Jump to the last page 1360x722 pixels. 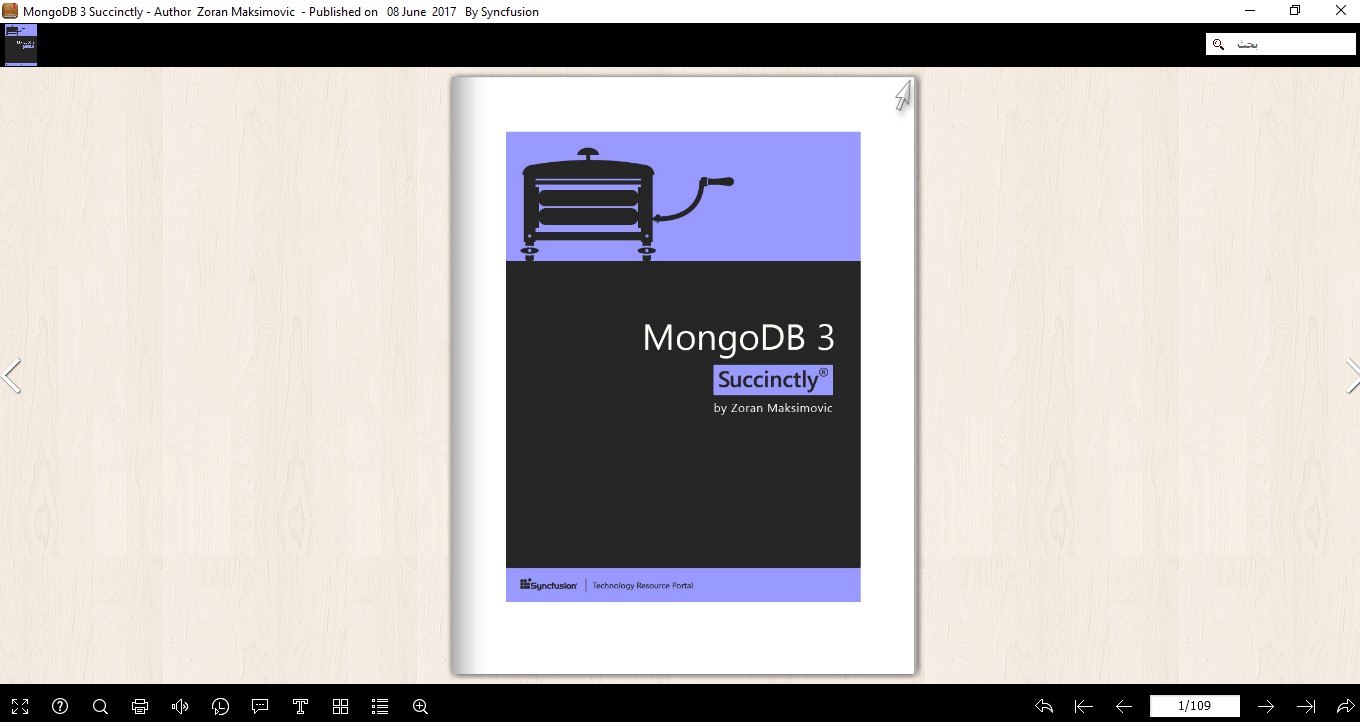tap(1306, 707)
